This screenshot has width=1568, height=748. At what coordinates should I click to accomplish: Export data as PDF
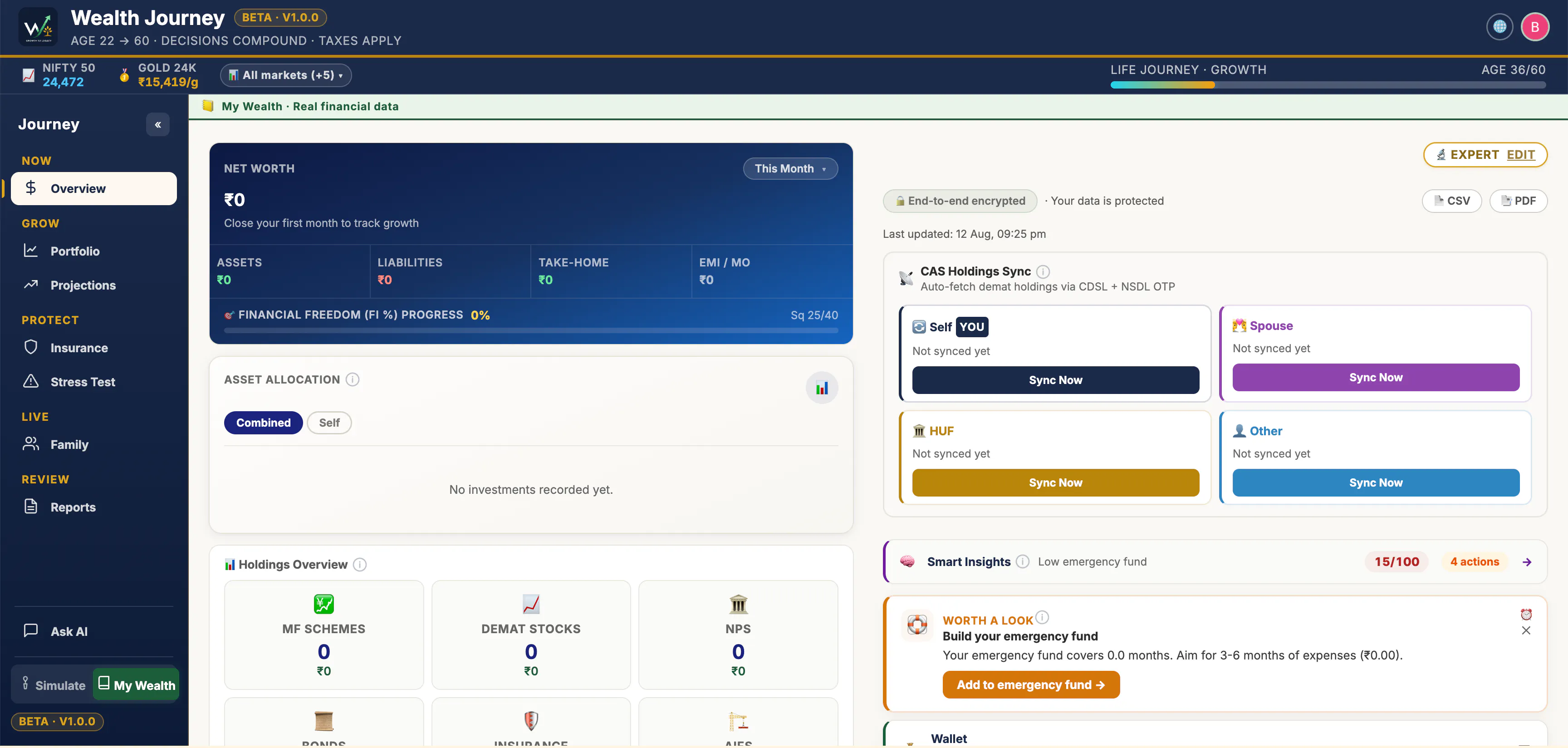coord(1518,201)
